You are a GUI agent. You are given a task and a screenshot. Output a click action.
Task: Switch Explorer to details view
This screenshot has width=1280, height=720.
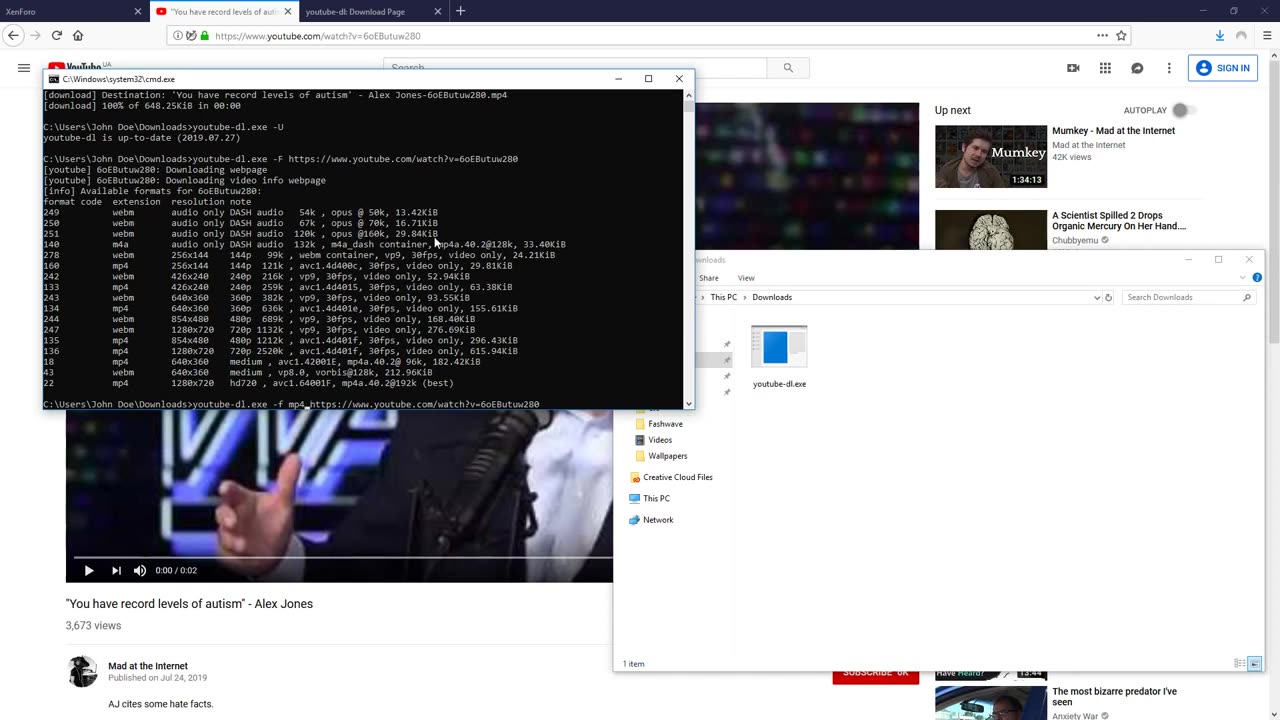(1240, 663)
